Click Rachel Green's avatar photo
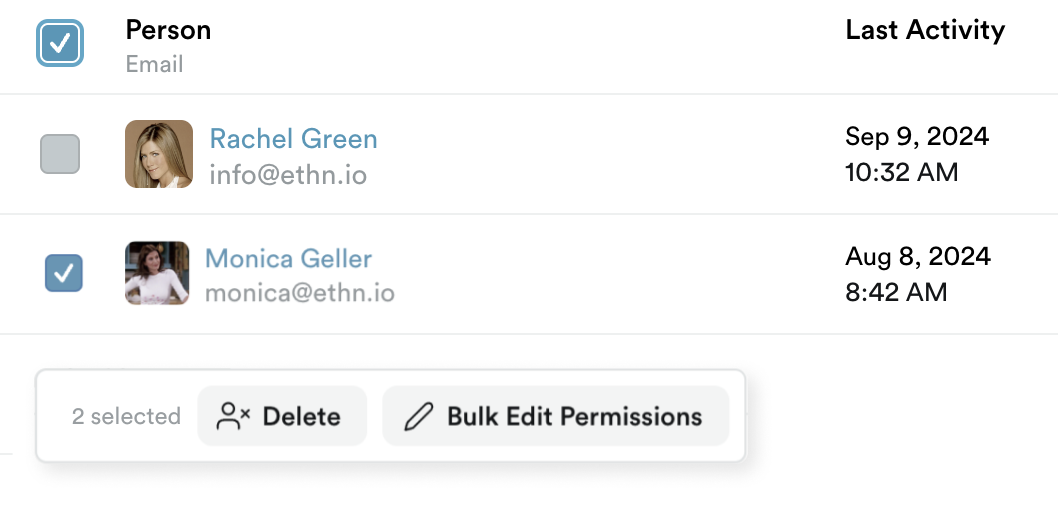Viewport: 1058px width, 512px height. point(159,154)
